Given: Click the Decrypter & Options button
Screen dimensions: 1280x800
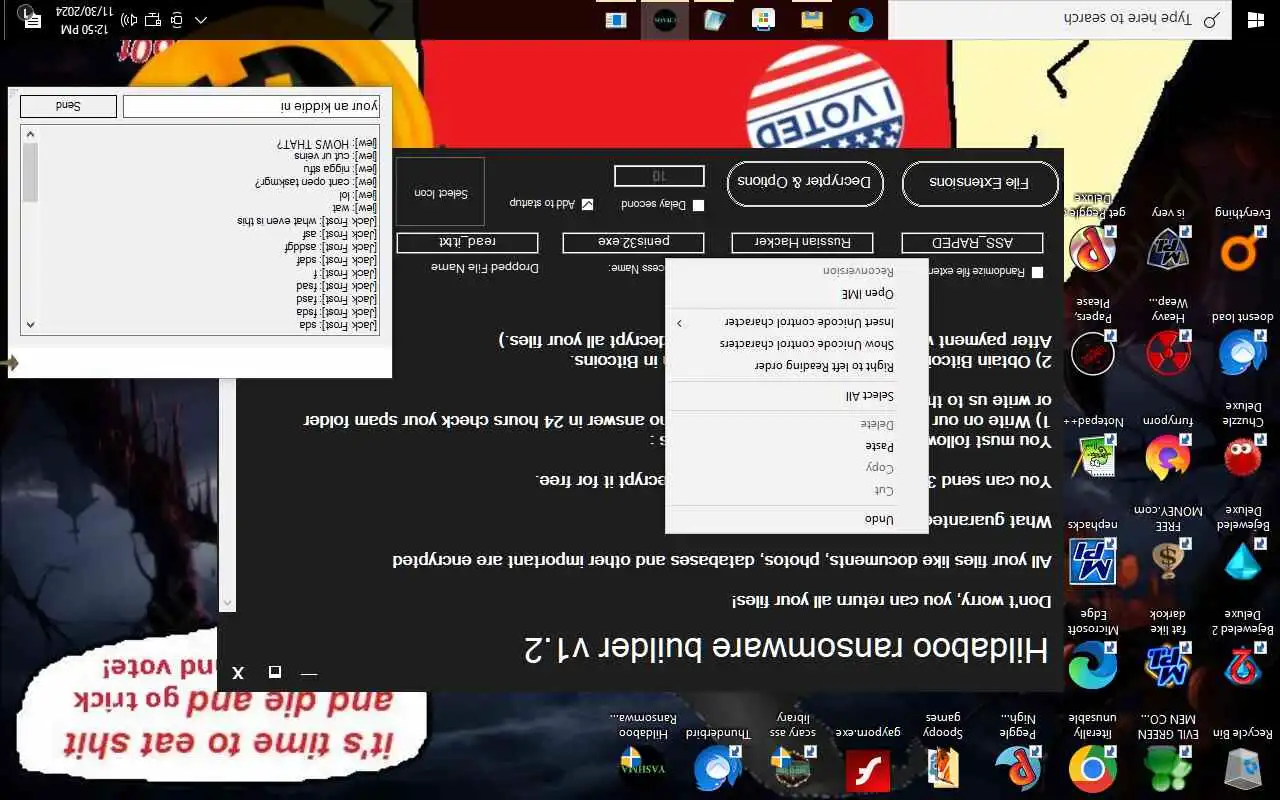Looking at the screenshot, I should tap(805, 183).
